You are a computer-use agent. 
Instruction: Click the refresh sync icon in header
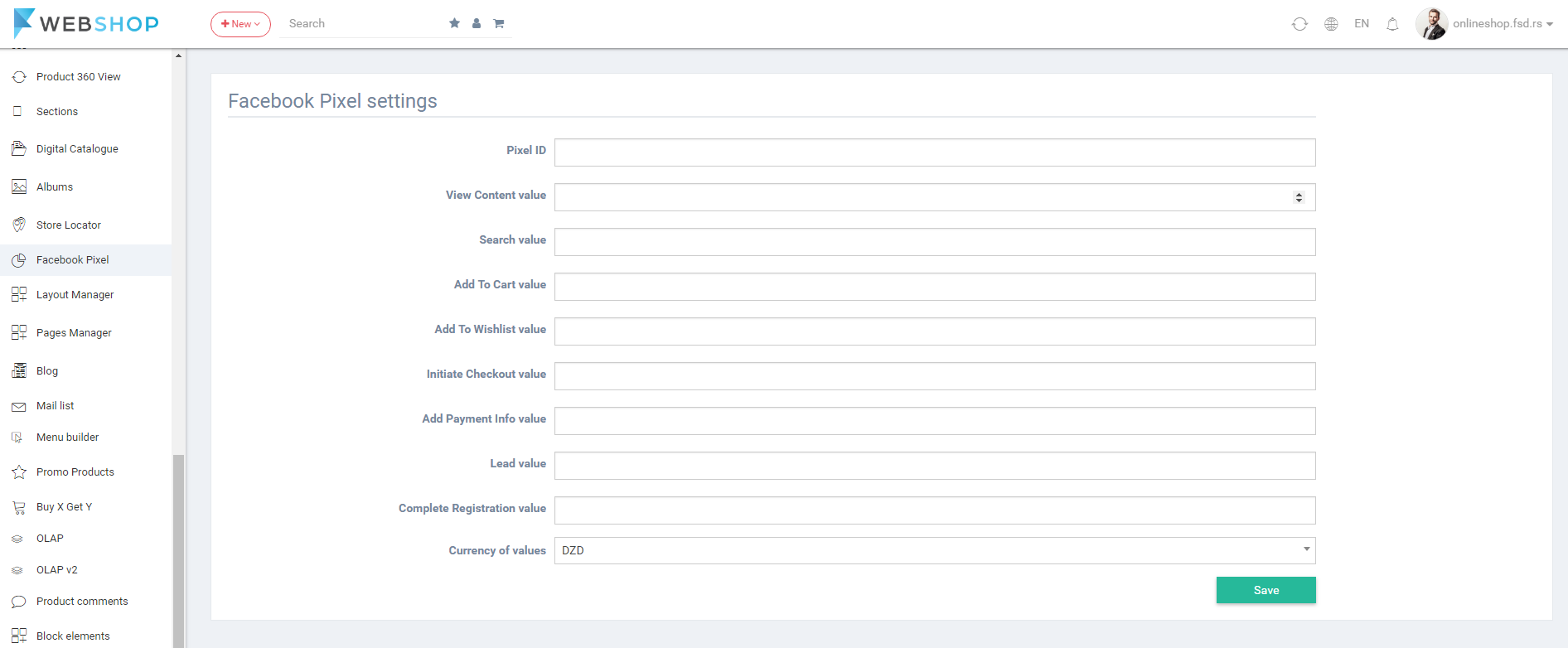click(x=1299, y=24)
